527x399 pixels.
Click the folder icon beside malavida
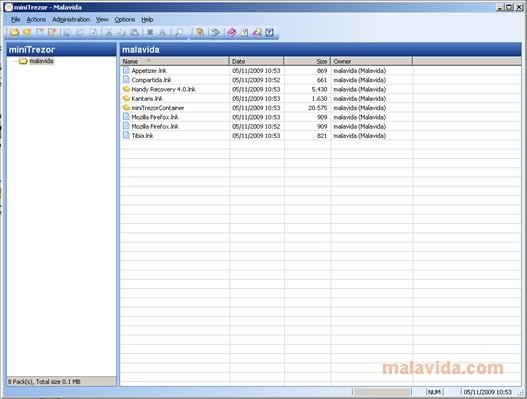click(x=23, y=61)
